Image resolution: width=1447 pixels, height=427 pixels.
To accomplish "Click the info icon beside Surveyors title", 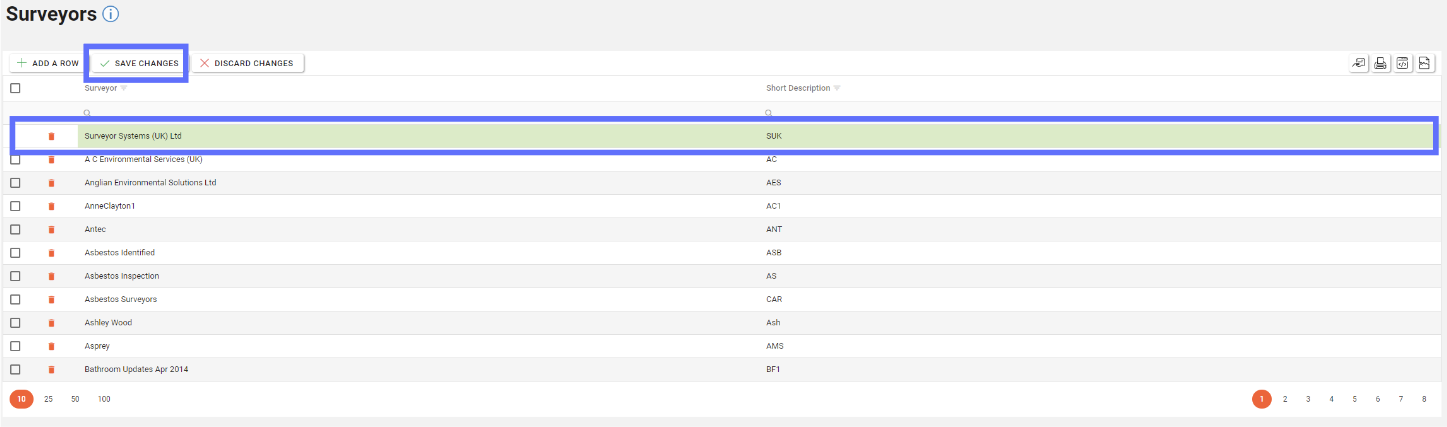I will coord(111,14).
